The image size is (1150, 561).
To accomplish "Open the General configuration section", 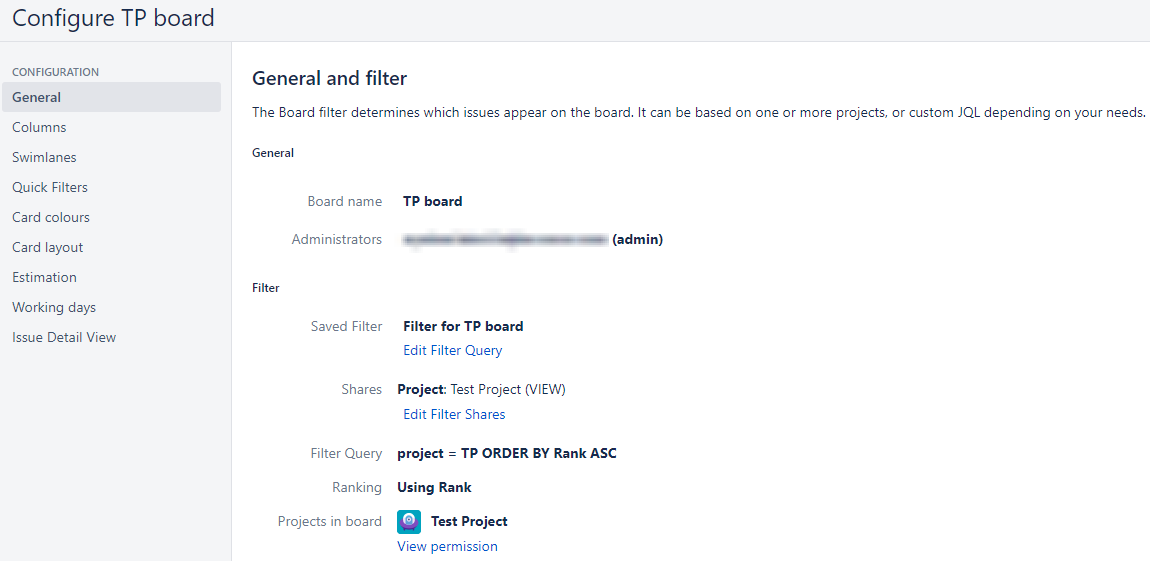I will pos(37,97).
